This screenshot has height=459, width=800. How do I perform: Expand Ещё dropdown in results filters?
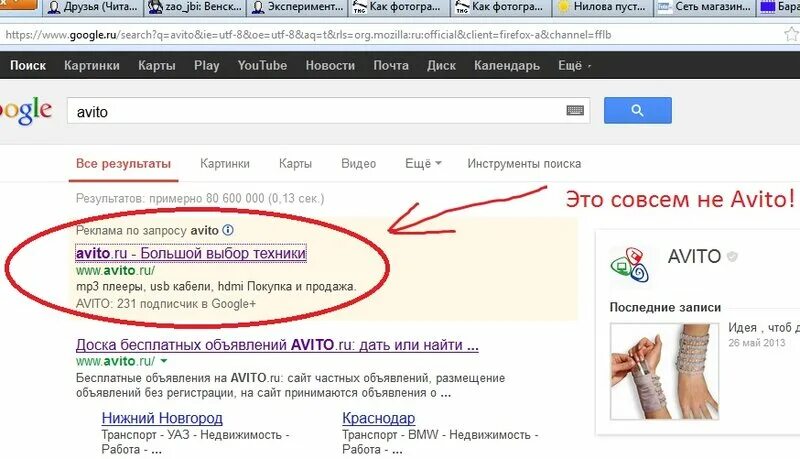pyautogui.click(x=423, y=164)
